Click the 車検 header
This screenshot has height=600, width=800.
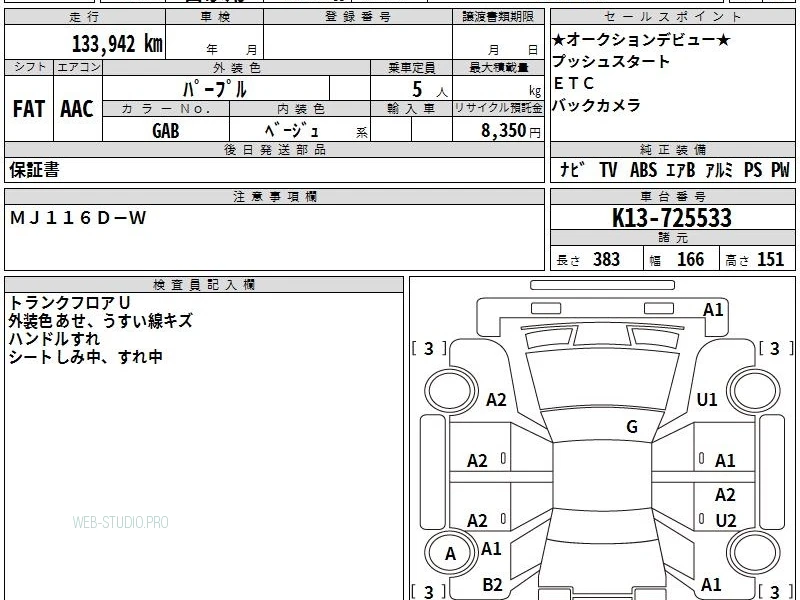pos(215,17)
